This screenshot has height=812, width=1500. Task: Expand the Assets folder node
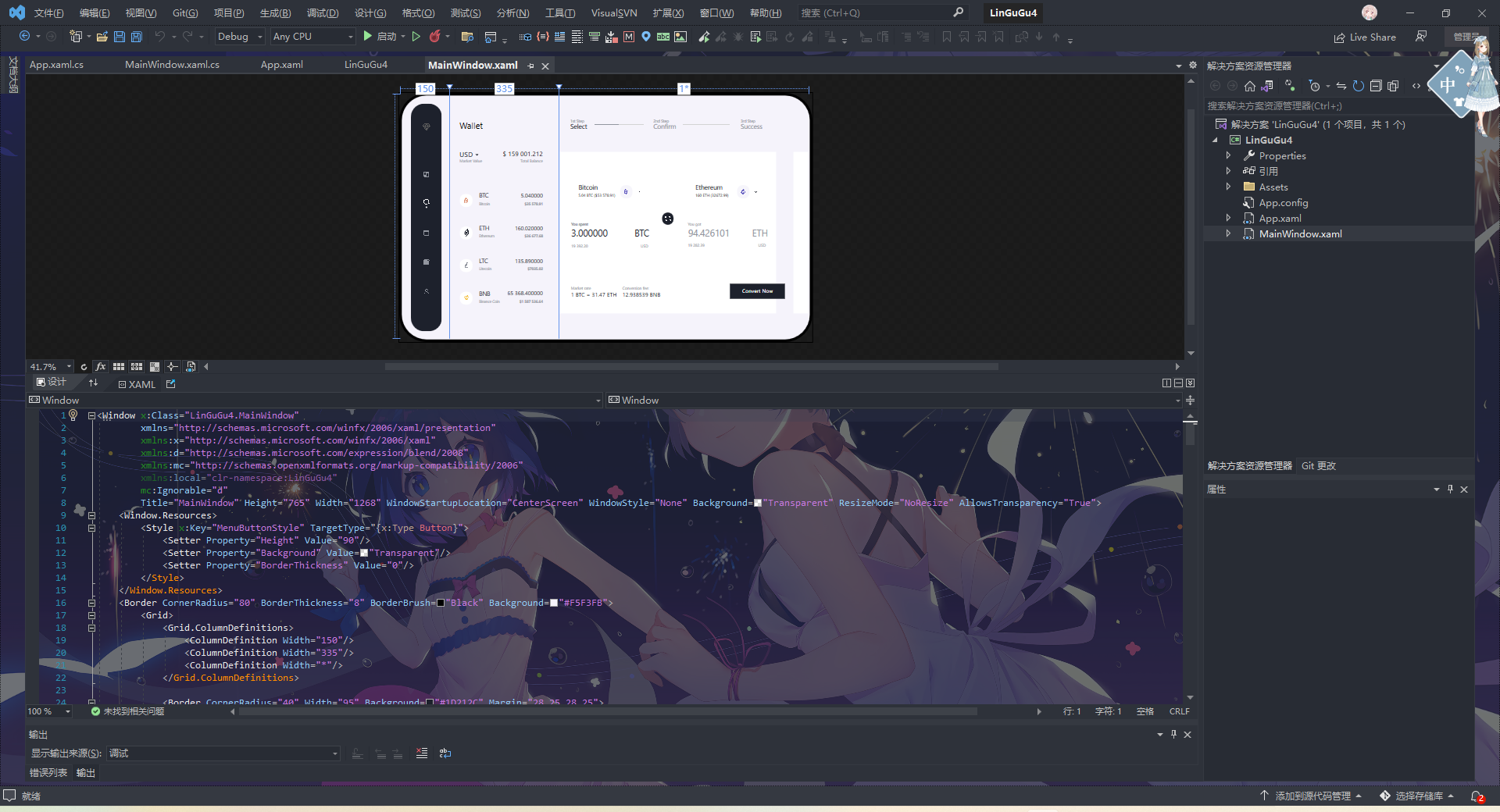[x=1228, y=187]
